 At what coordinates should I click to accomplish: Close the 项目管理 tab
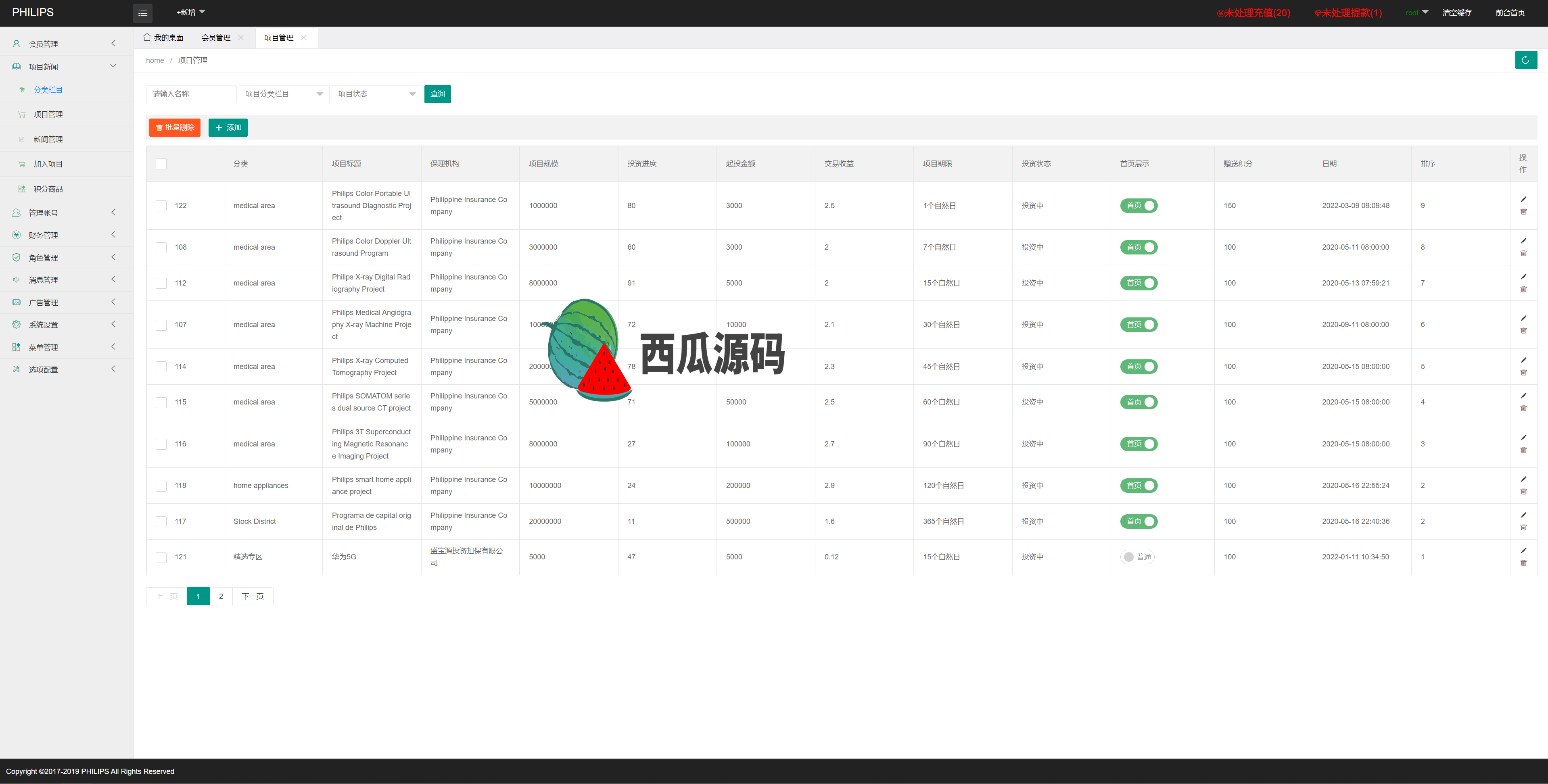pyautogui.click(x=304, y=37)
